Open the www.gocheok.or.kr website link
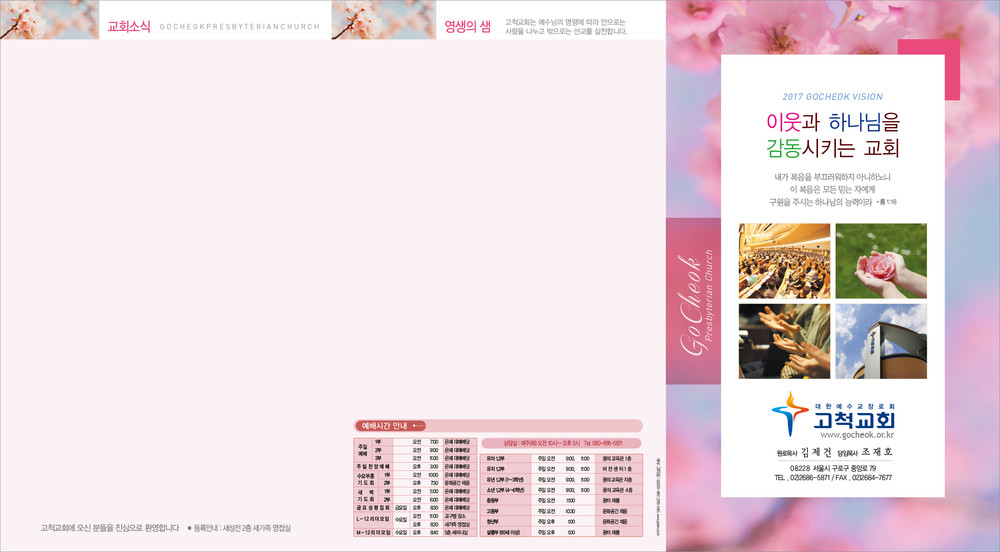The image size is (1000, 552). (856, 435)
